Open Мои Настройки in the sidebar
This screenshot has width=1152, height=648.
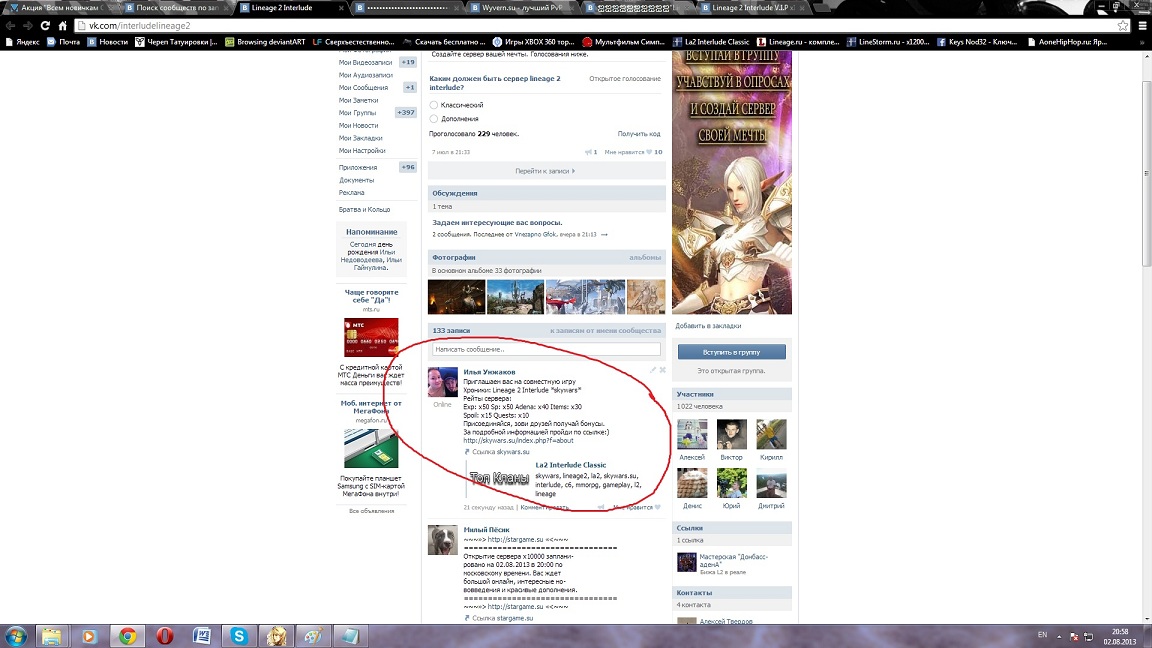click(x=361, y=151)
